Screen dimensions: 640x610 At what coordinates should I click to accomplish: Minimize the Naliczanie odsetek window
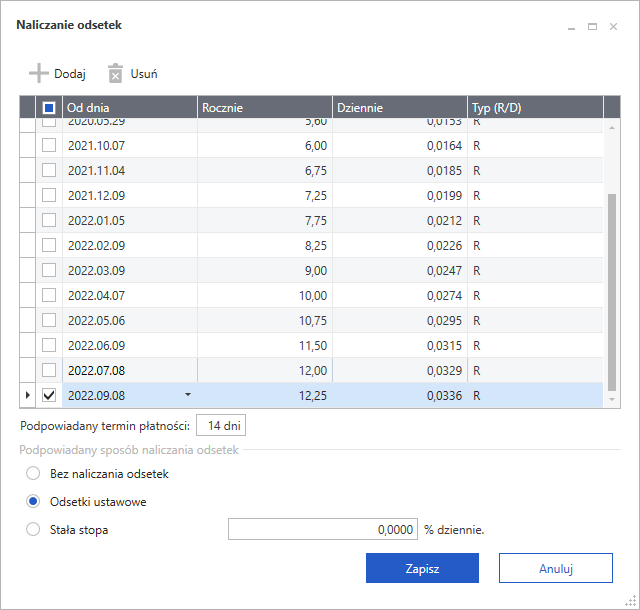tap(571, 27)
